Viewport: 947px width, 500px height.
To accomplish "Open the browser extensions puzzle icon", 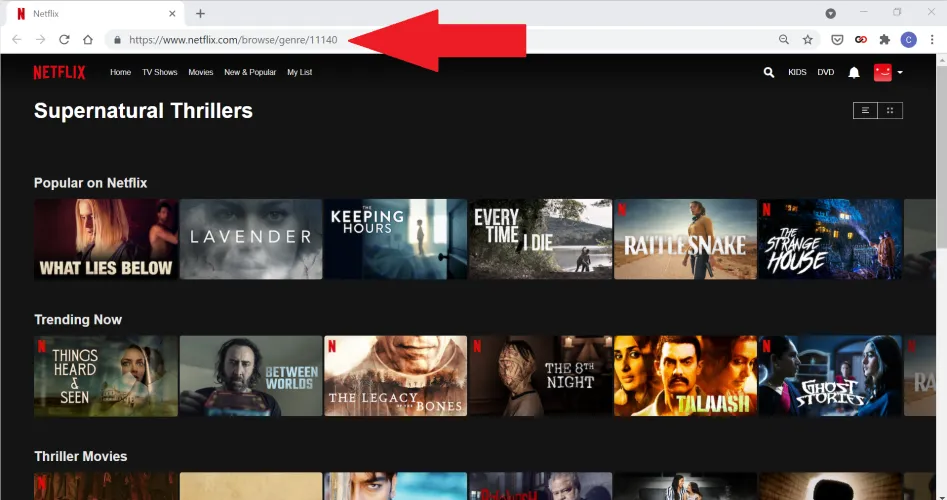I will (884, 40).
